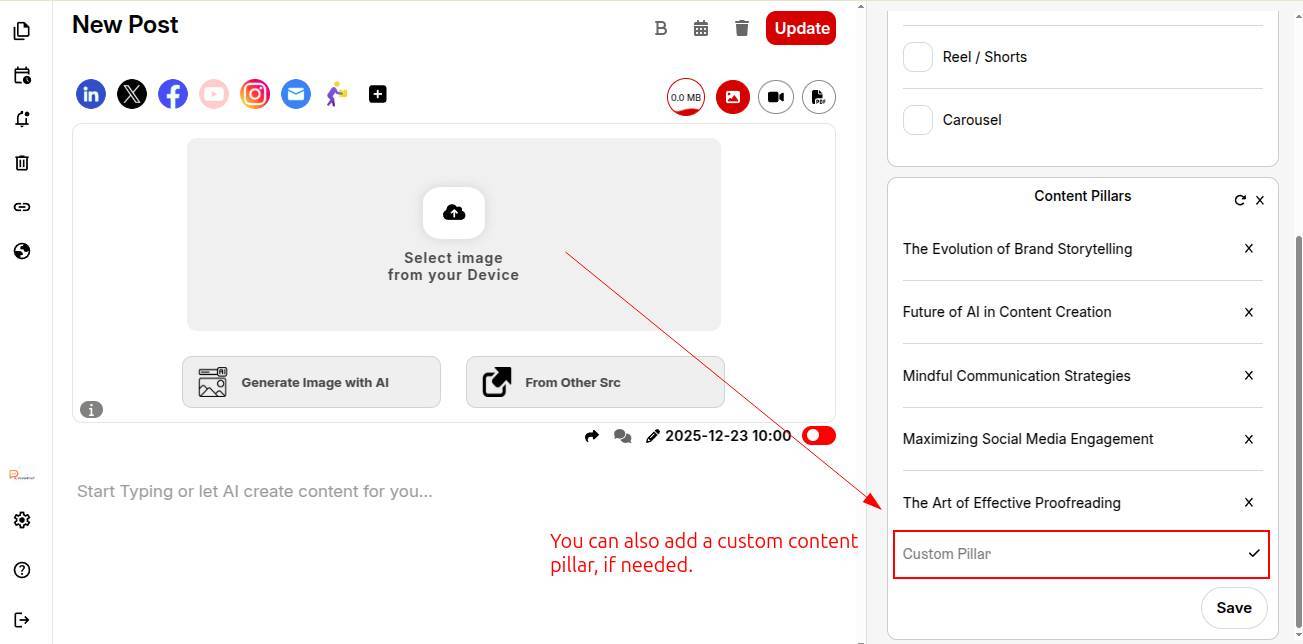Image resolution: width=1303 pixels, height=644 pixels.
Task: Select the Instagram channel icon
Action: click(x=255, y=95)
